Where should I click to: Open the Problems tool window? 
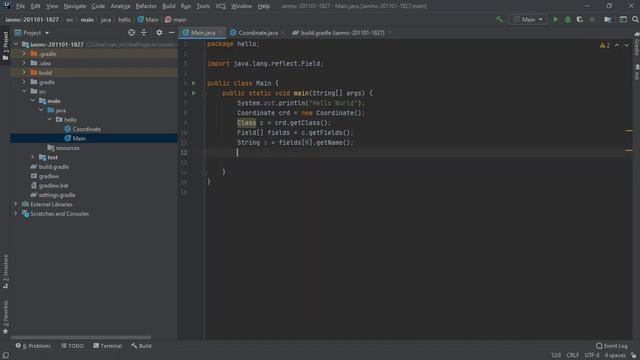[33, 346]
